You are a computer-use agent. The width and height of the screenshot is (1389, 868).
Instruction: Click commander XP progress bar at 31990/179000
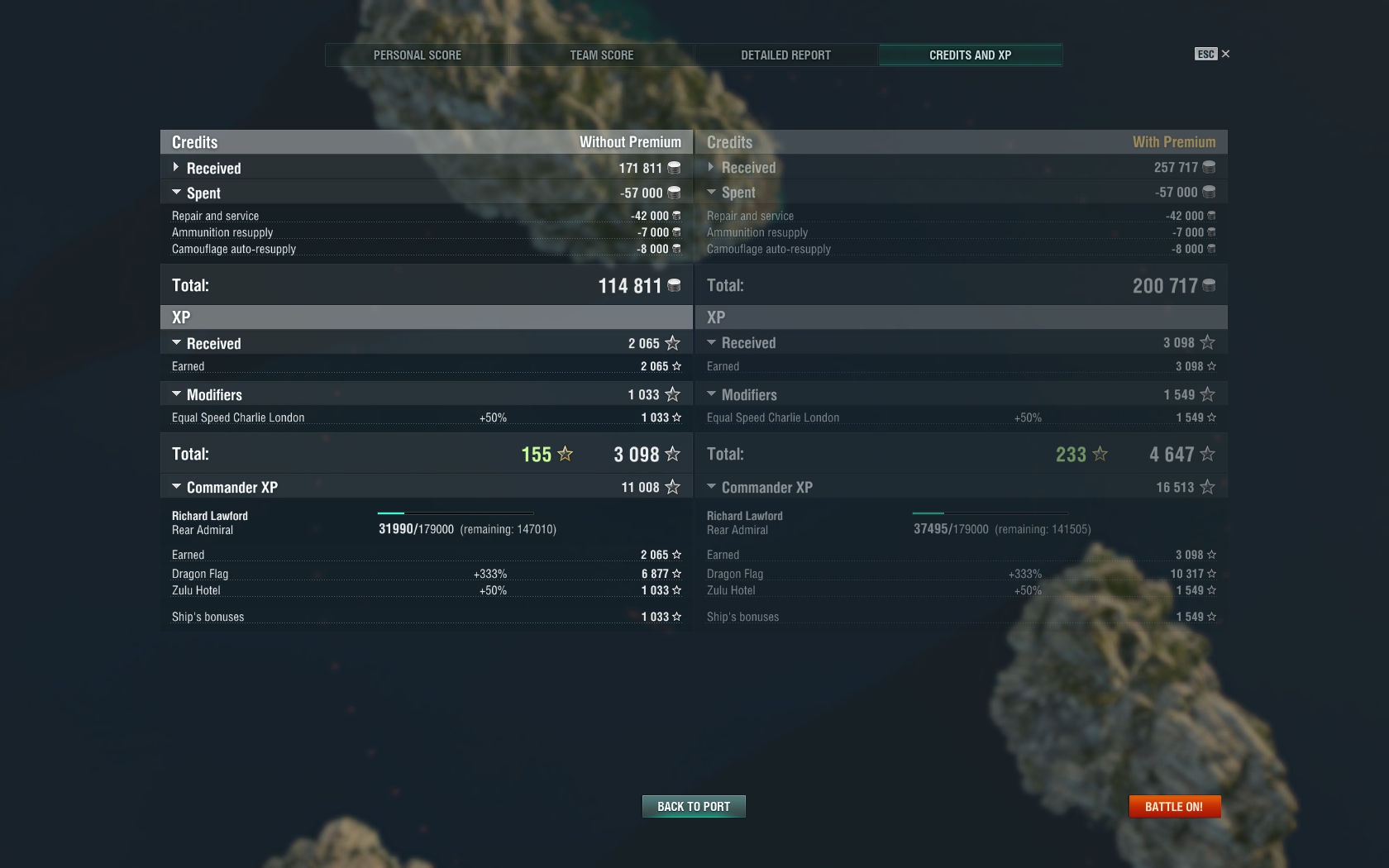(x=456, y=513)
